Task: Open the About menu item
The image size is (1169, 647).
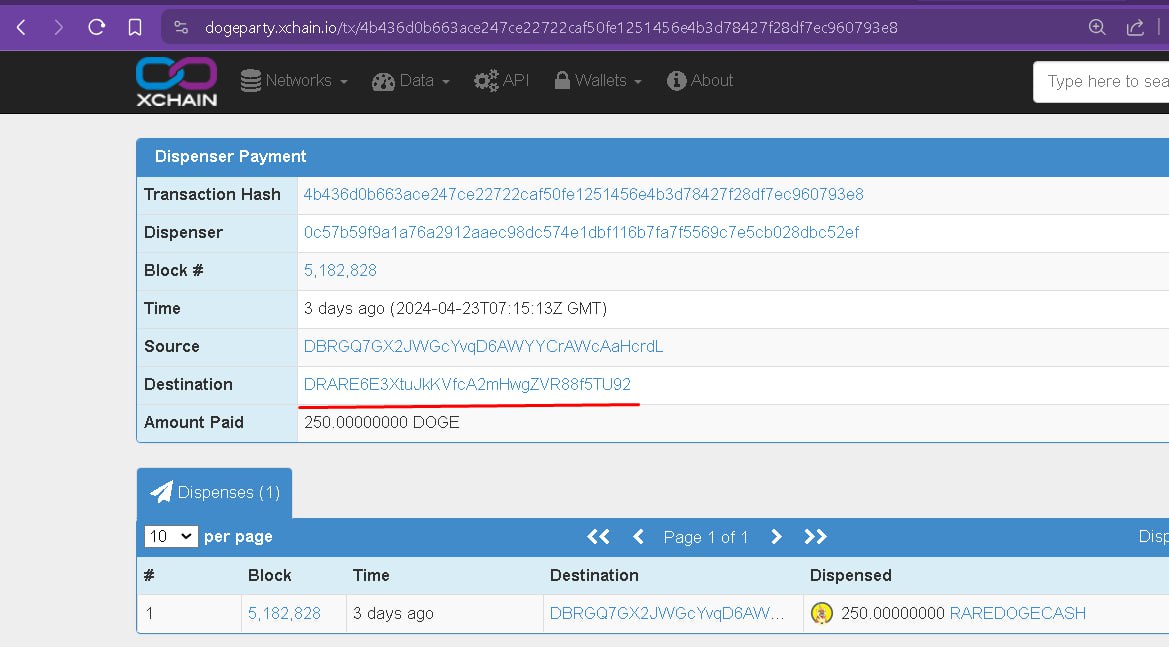Action: pyautogui.click(x=700, y=81)
